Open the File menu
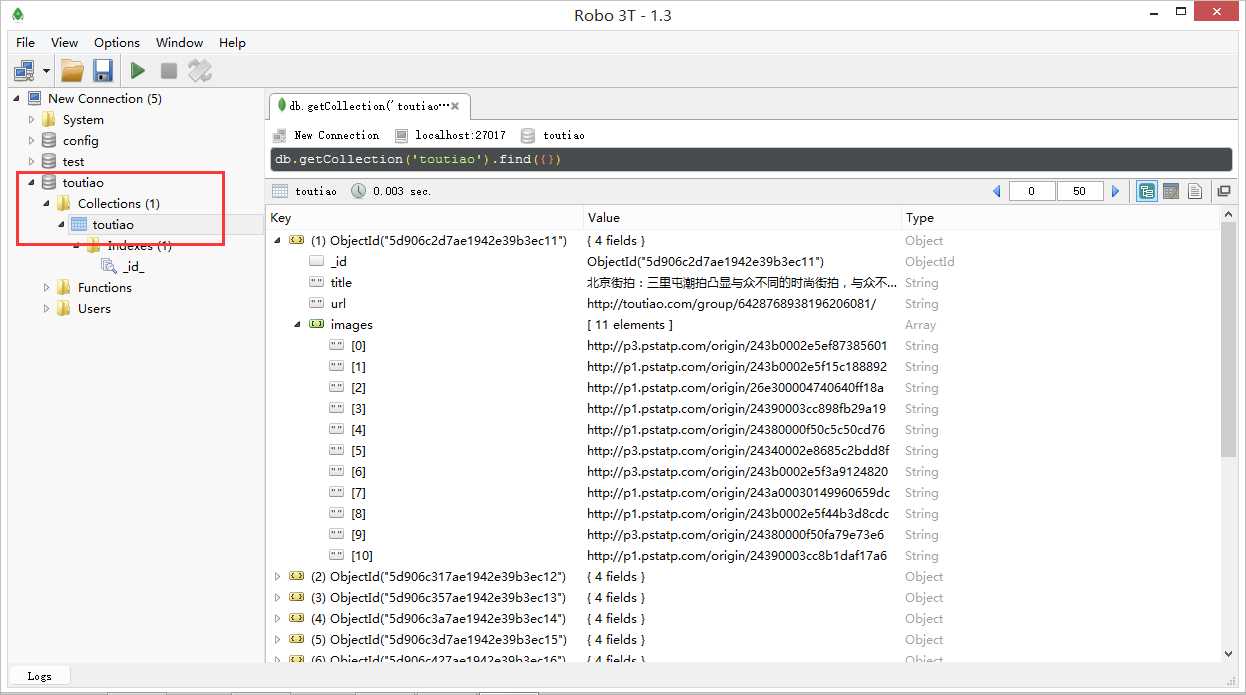 click(x=25, y=42)
